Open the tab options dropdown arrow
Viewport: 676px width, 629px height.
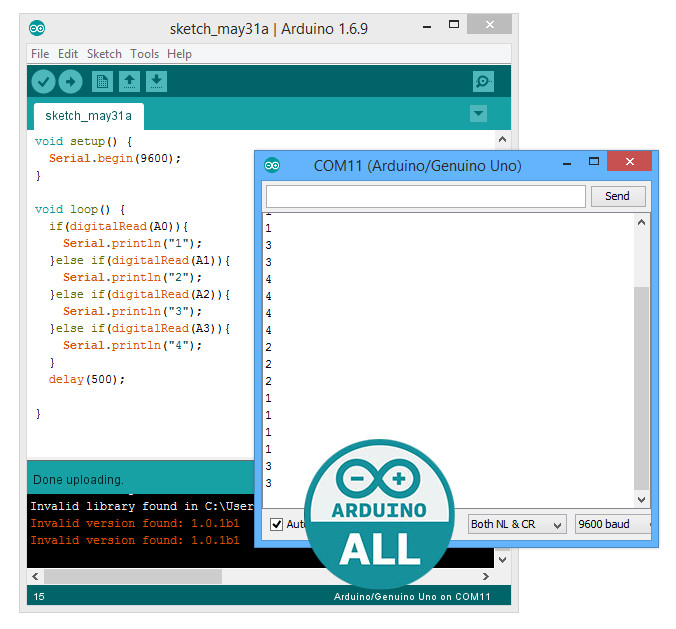tap(479, 114)
